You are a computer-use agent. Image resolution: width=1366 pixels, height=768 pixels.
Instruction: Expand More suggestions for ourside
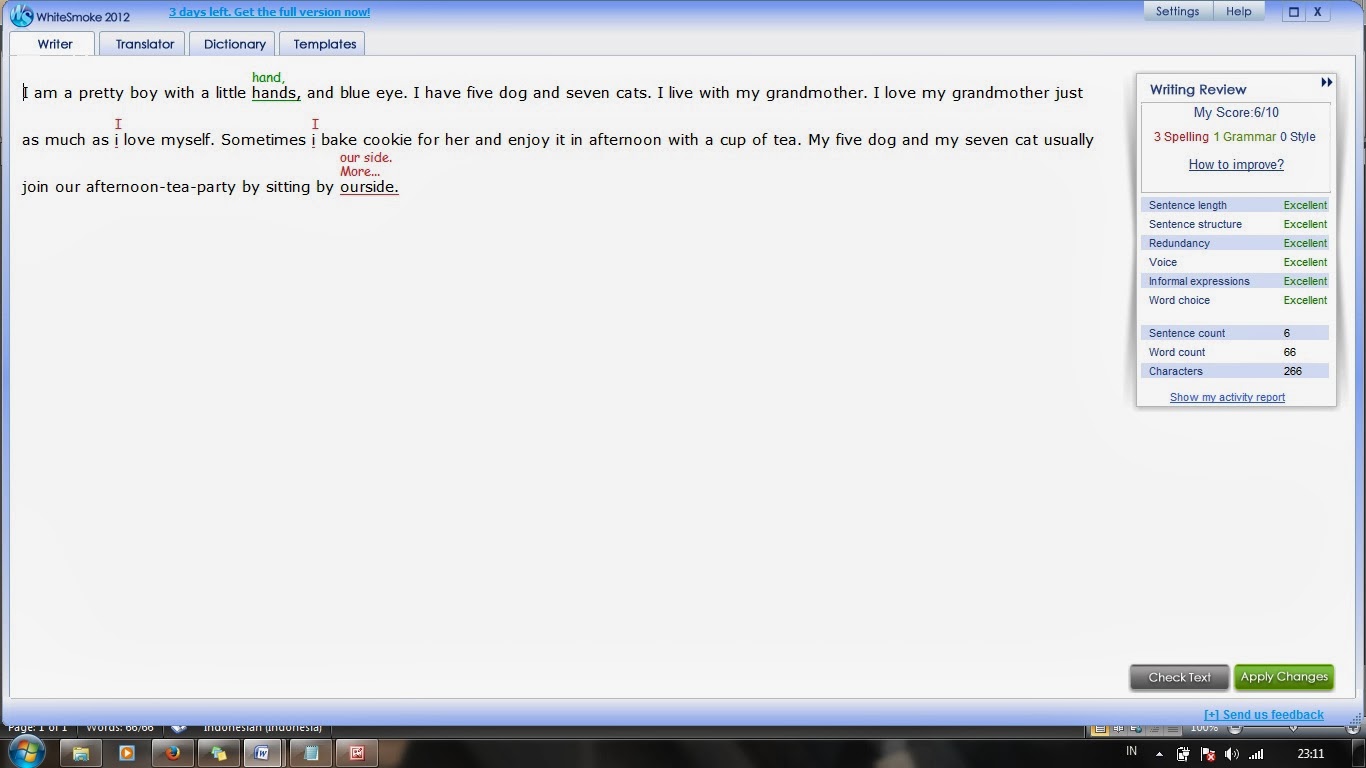(x=359, y=171)
